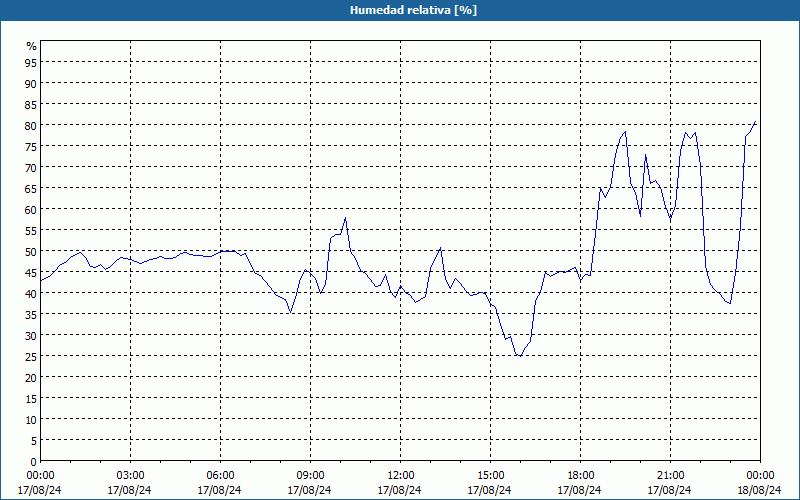
Task: Select the "65" humidity axis label
Action: click(31, 188)
